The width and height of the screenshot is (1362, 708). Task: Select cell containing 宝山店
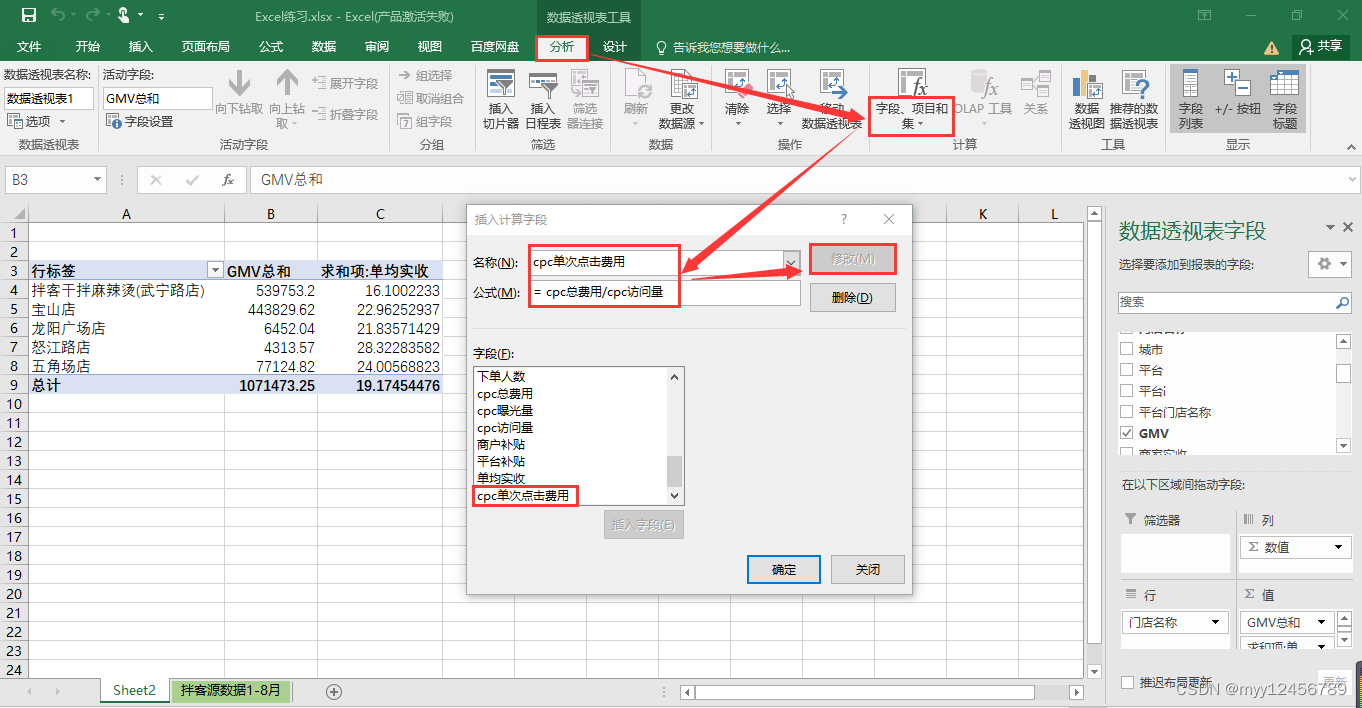click(x=126, y=309)
